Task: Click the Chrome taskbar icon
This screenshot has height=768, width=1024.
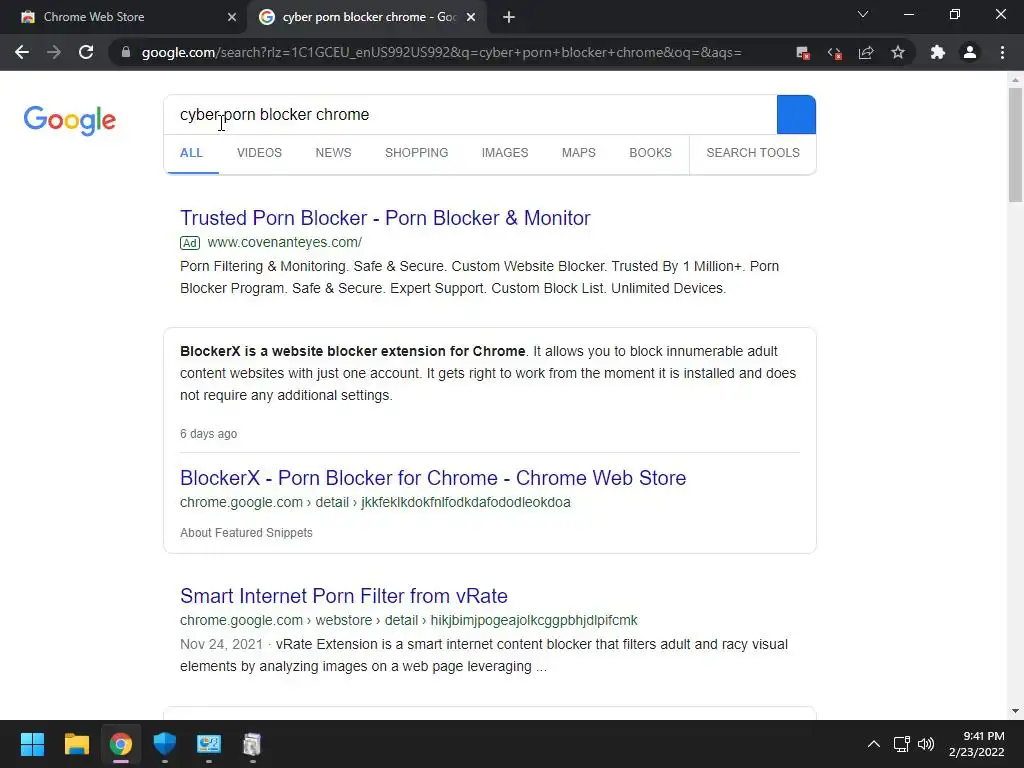Action: pos(121,744)
